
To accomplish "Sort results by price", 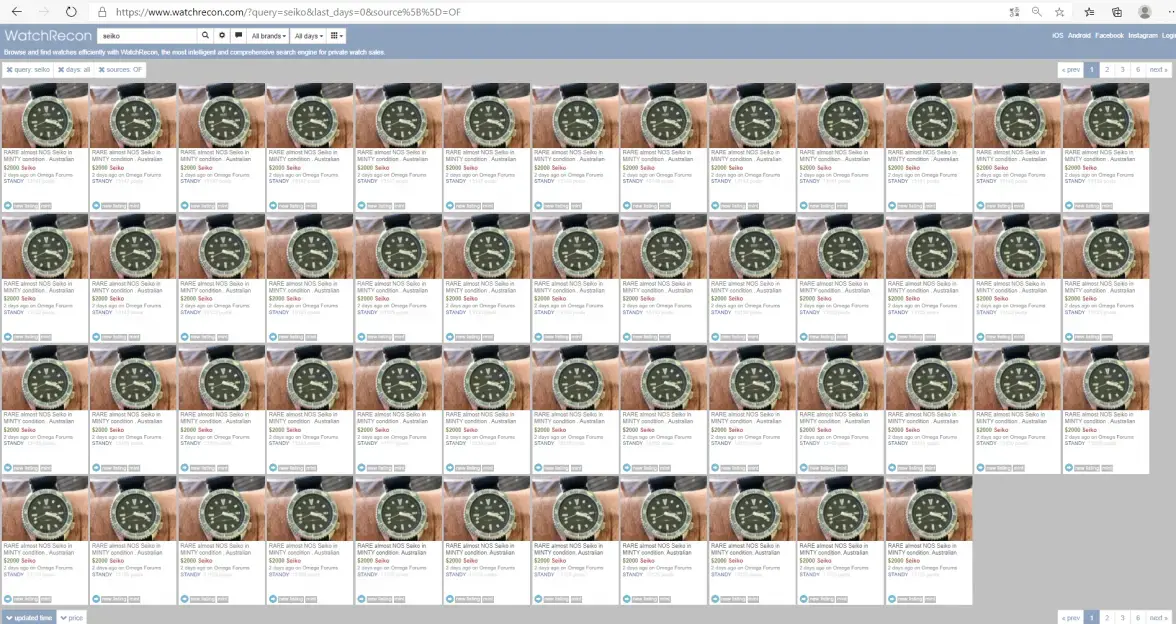I will click(71, 618).
